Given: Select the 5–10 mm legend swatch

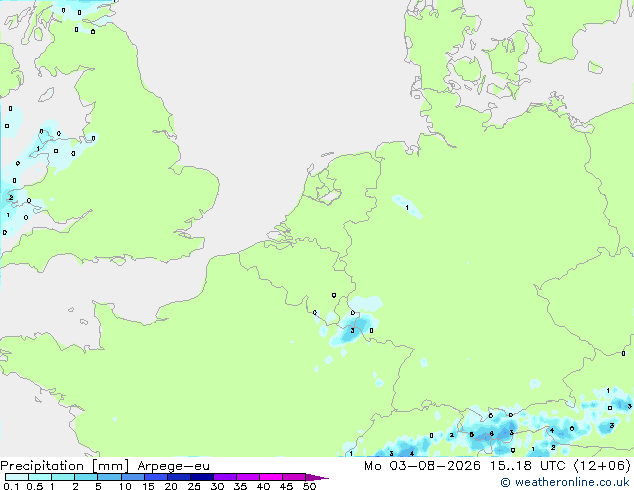Looking at the screenshot, I should tap(109, 477).
